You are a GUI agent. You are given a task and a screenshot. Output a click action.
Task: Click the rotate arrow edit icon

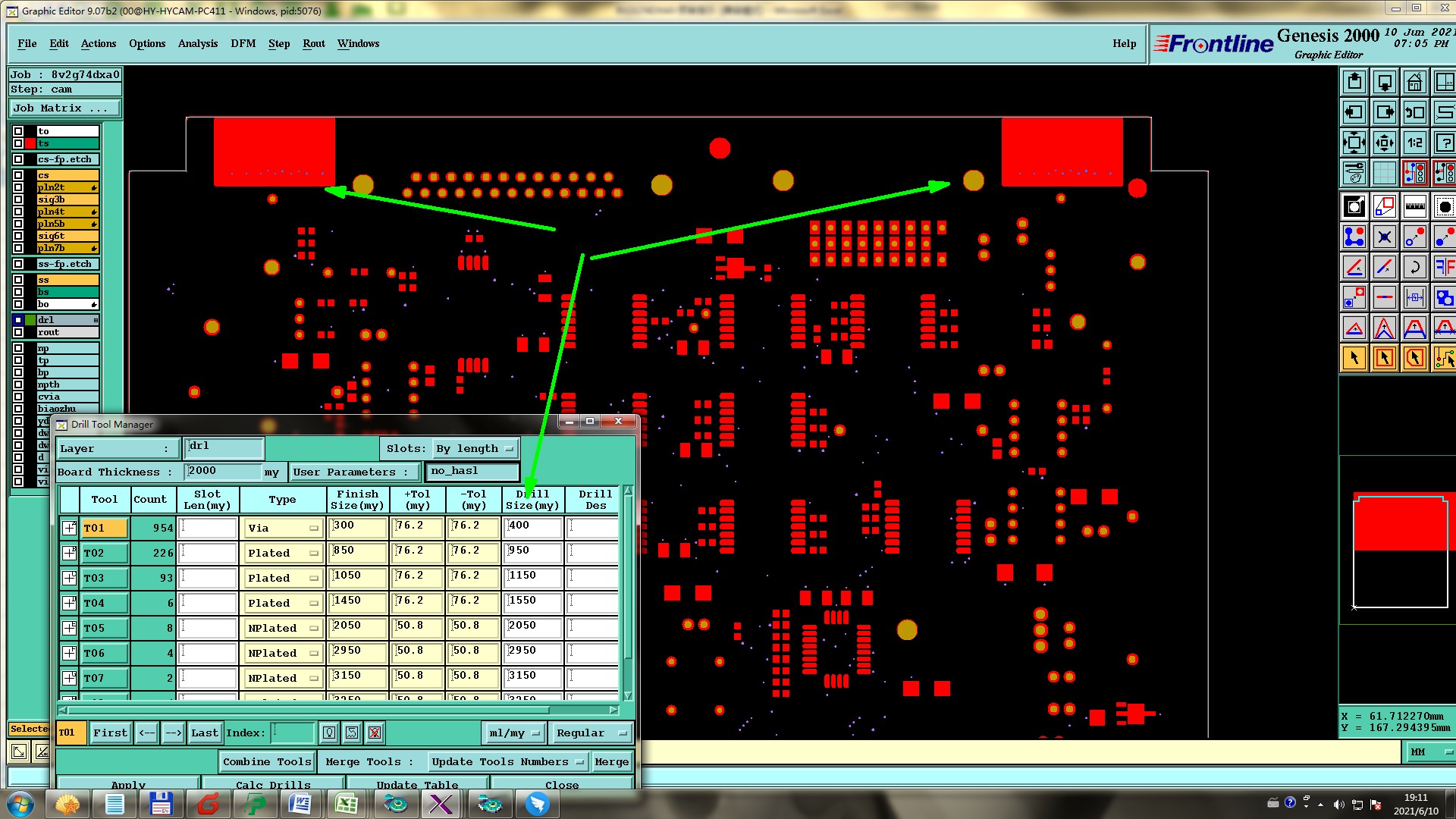[1414, 267]
